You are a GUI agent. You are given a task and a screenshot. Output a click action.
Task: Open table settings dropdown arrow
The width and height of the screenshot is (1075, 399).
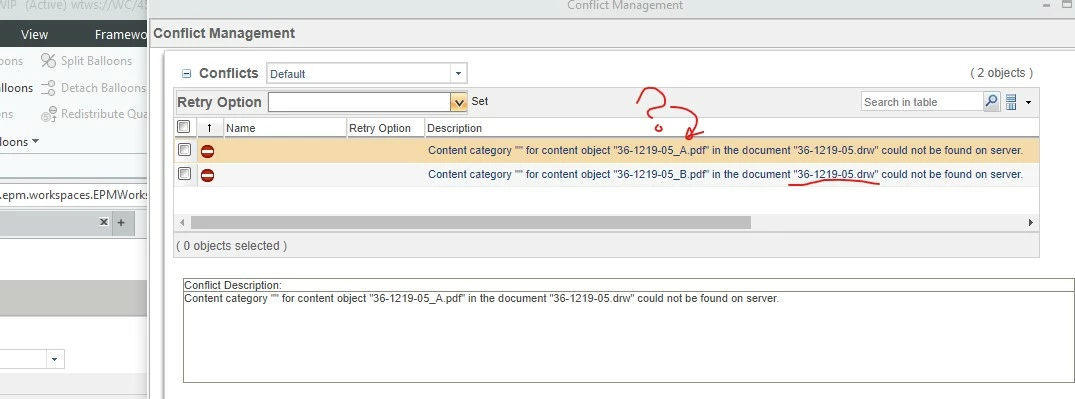click(x=1028, y=103)
